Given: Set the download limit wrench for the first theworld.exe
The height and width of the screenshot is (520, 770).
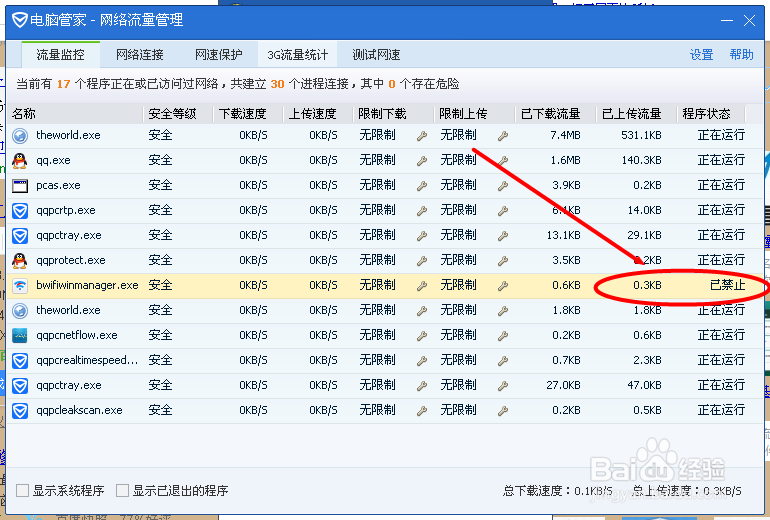Looking at the screenshot, I should pyautogui.click(x=422, y=136).
